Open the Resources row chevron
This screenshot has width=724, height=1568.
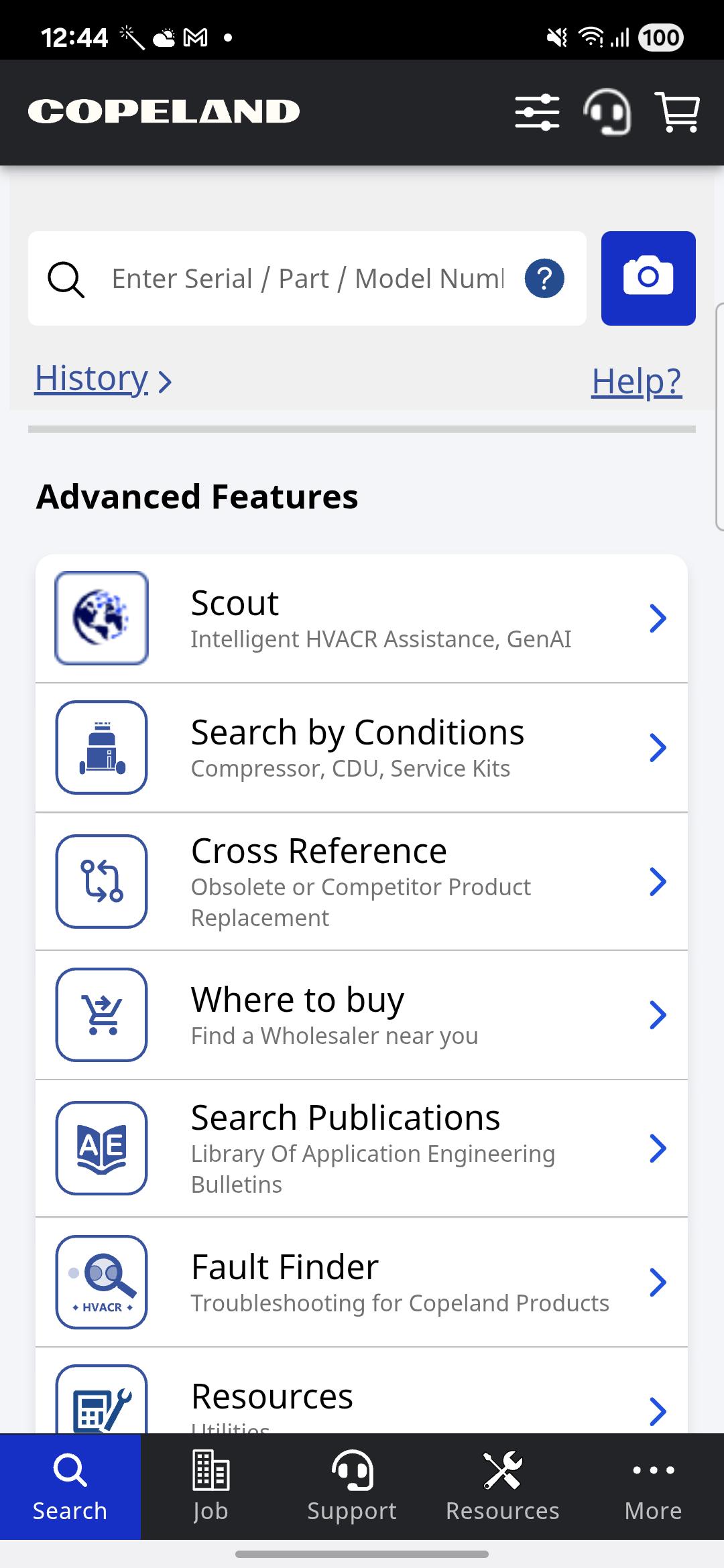658,1411
